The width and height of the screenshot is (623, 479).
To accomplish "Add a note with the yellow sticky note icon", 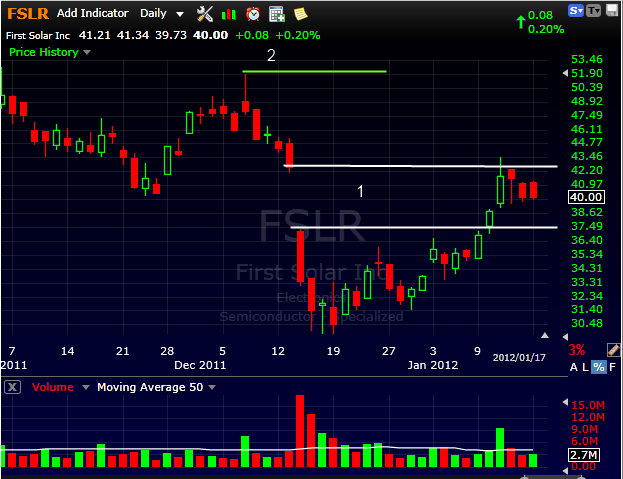I will (x=300, y=14).
